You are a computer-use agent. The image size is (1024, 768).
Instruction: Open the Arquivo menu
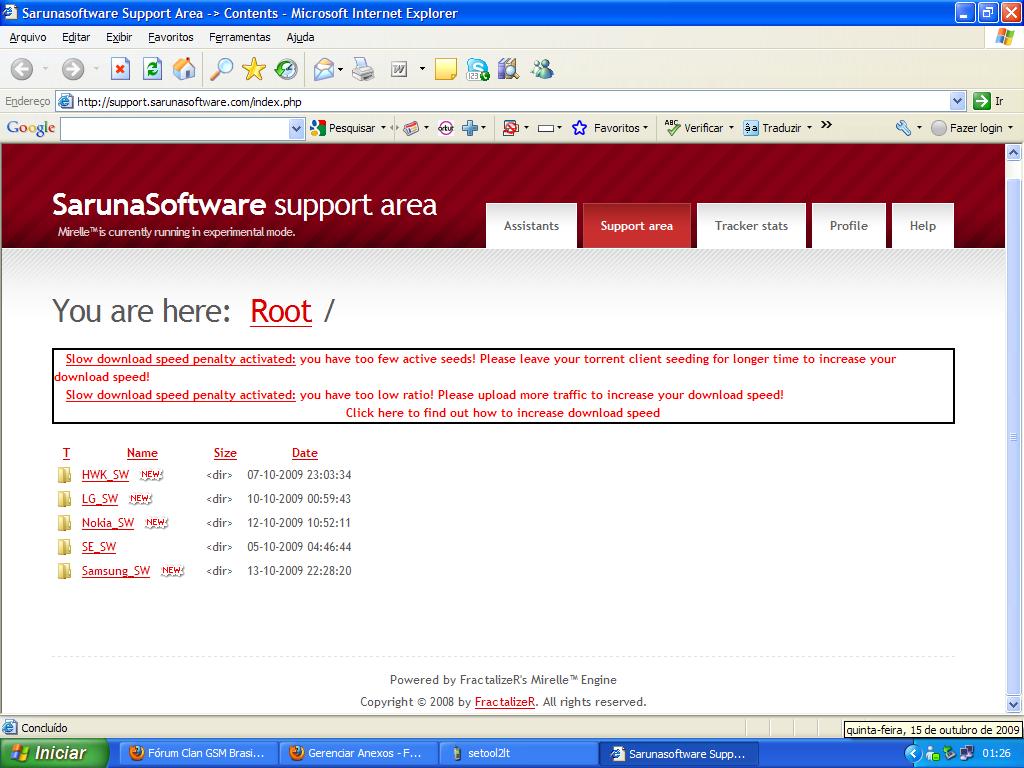[27, 37]
